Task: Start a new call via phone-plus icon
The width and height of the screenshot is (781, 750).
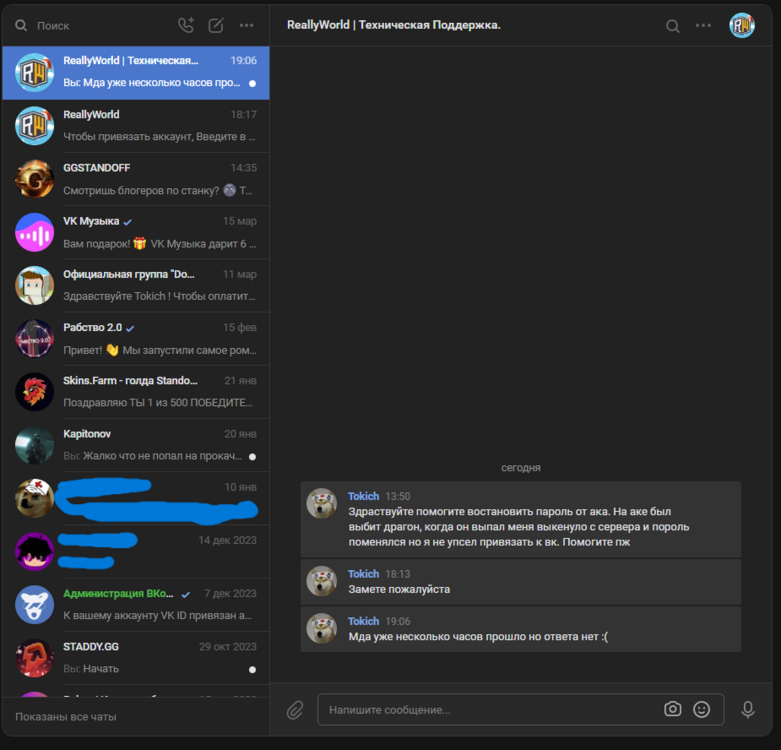Action: (186, 25)
